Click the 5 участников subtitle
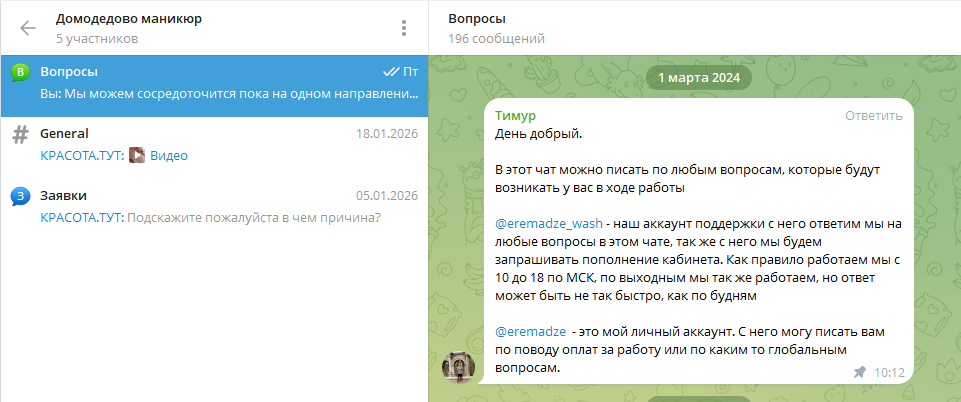Image resolution: width=961 pixels, height=402 pixels. pos(97,39)
